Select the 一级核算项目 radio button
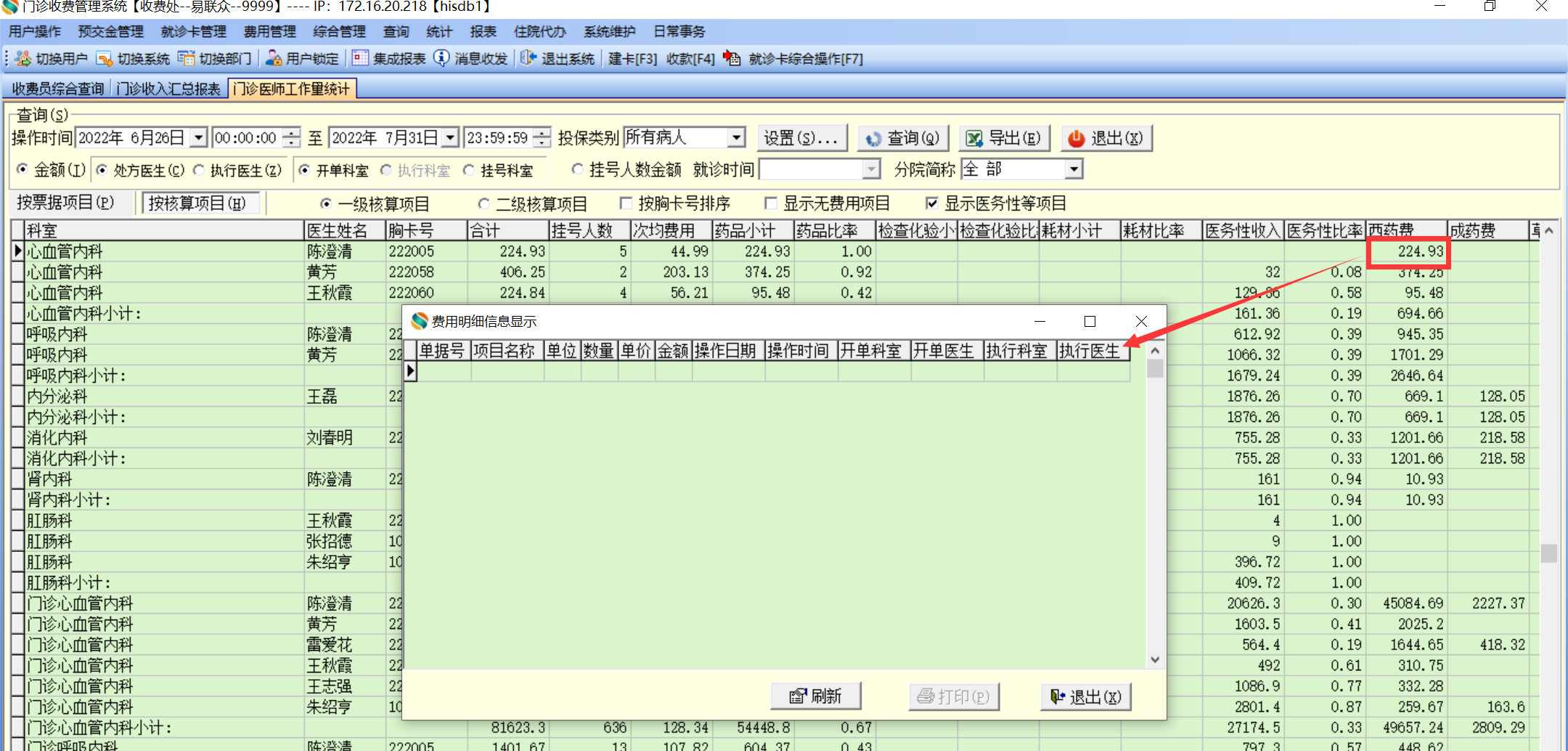Image resolution: width=1568 pixels, height=751 pixels. pyautogui.click(x=326, y=204)
